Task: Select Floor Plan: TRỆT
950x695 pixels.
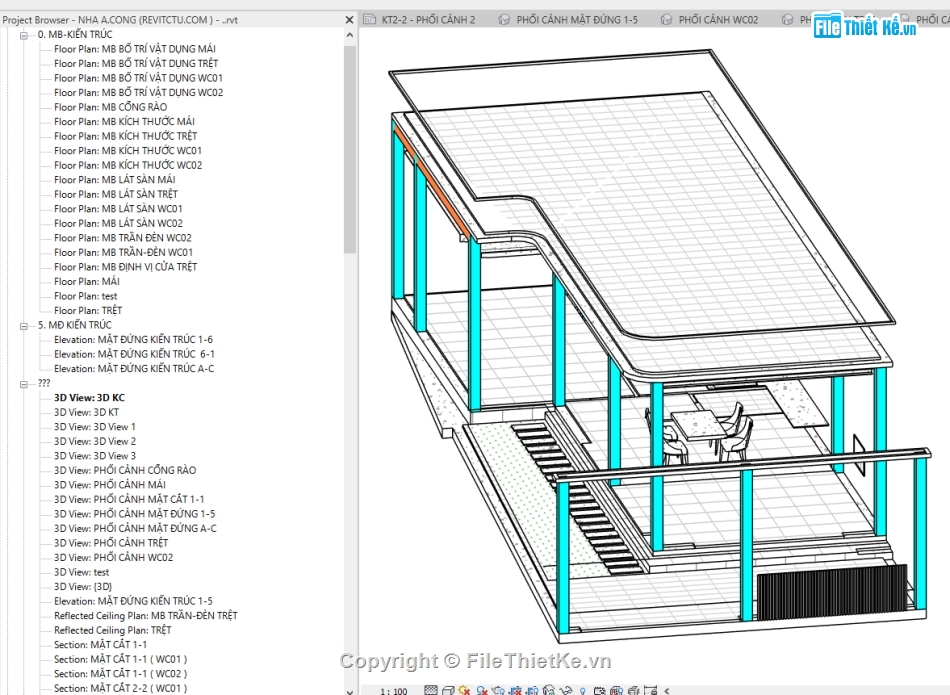Action: (x=88, y=310)
